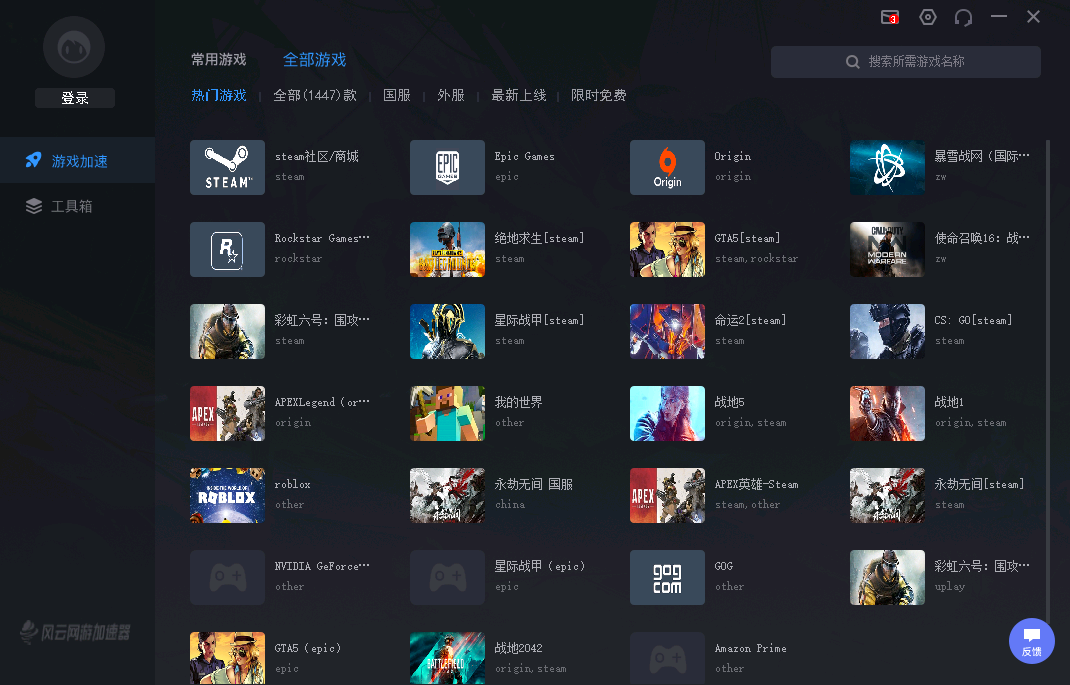Select GTA5 (epic) thumbnail
Screen dimensions: 1070x685
(x=227, y=658)
